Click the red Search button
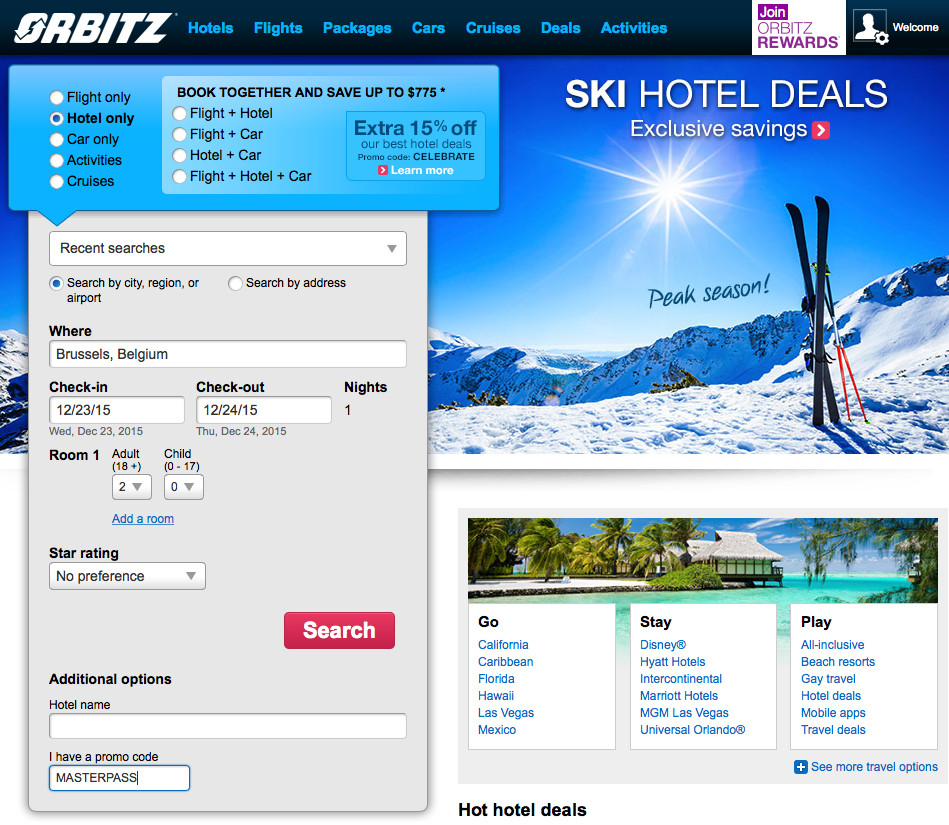The image size is (949, 825). click(x=339, y=630)
